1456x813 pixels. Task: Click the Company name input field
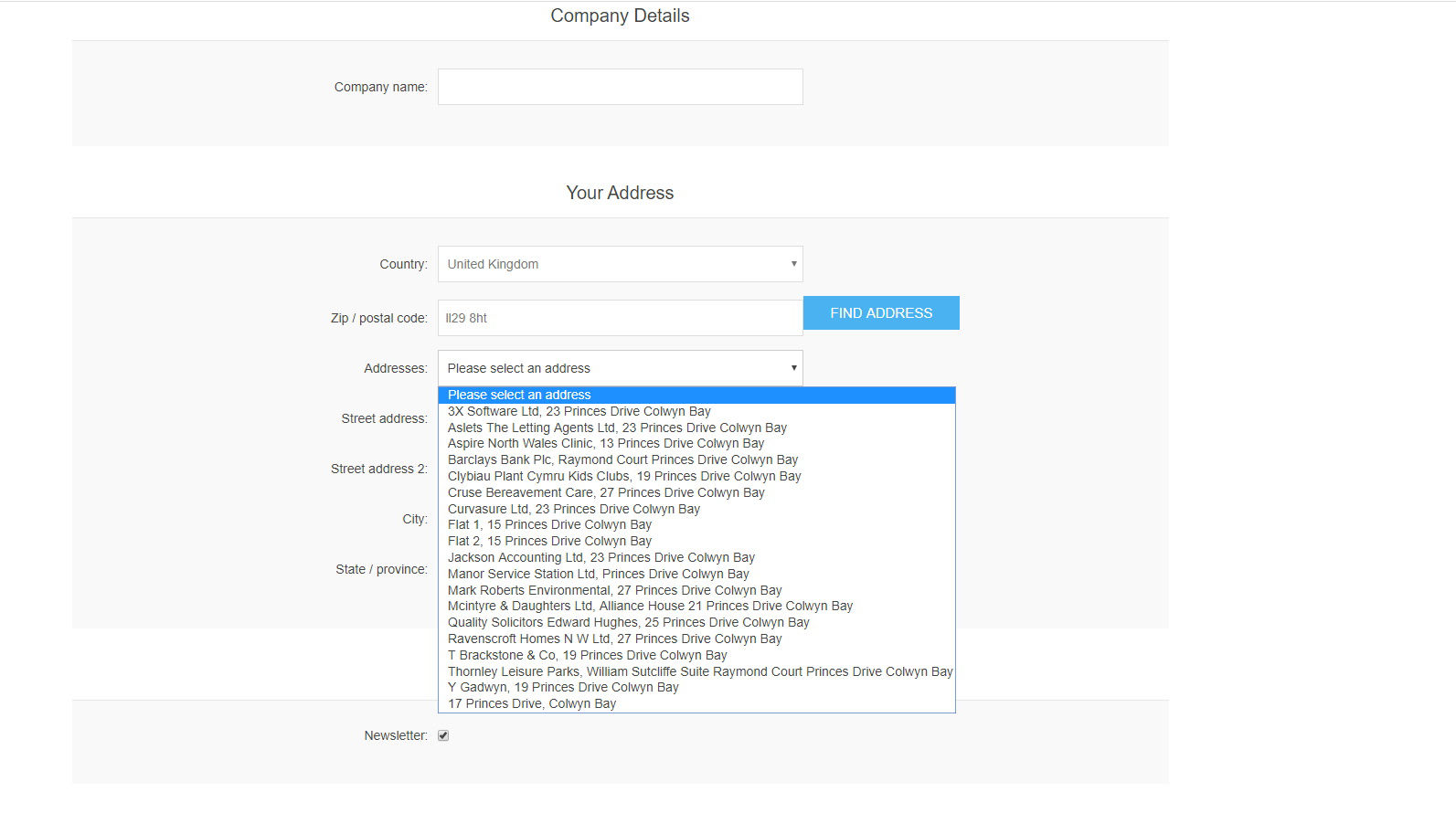[x=620, y=87]
